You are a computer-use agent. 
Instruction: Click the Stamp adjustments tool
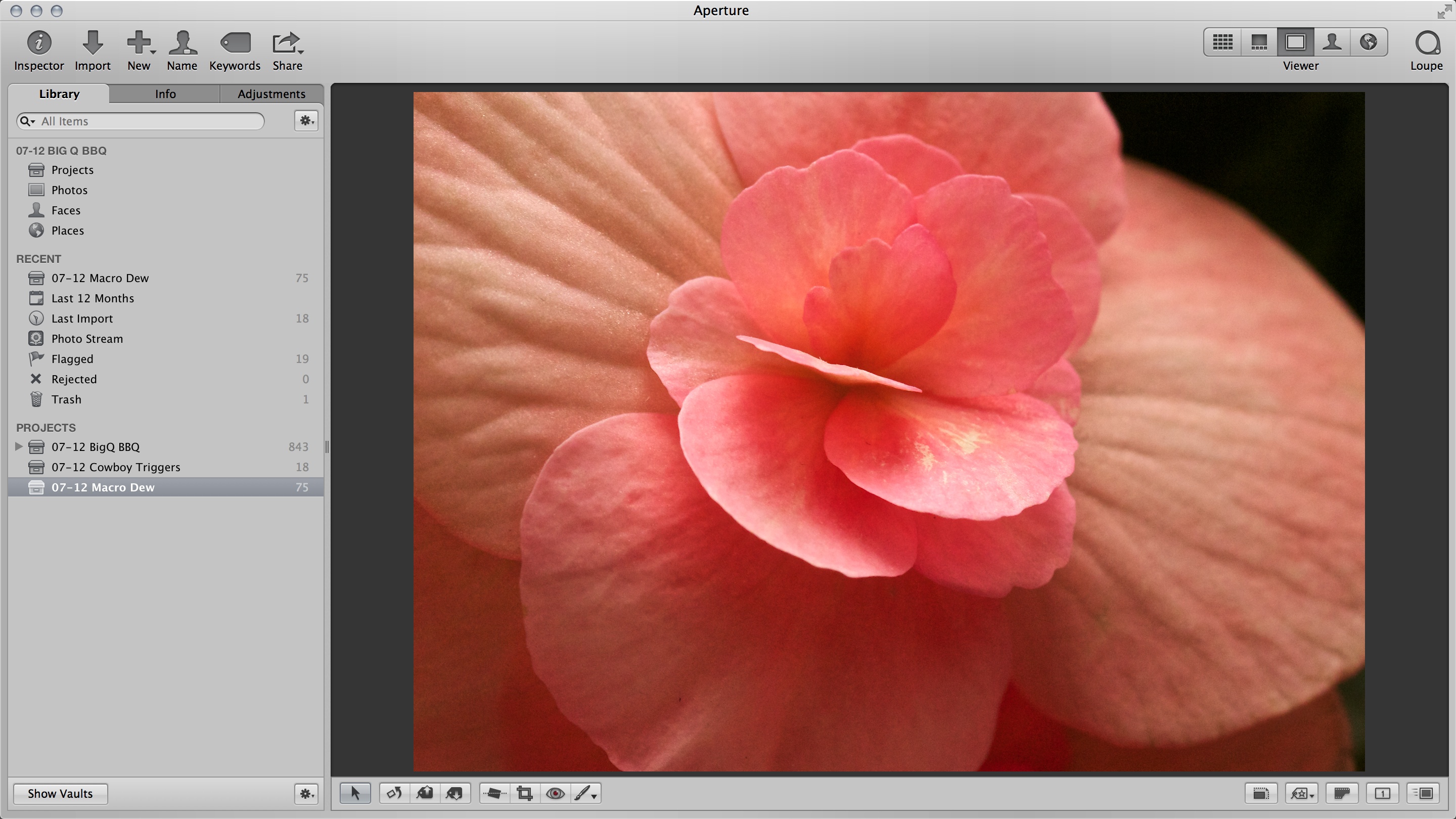454,793
